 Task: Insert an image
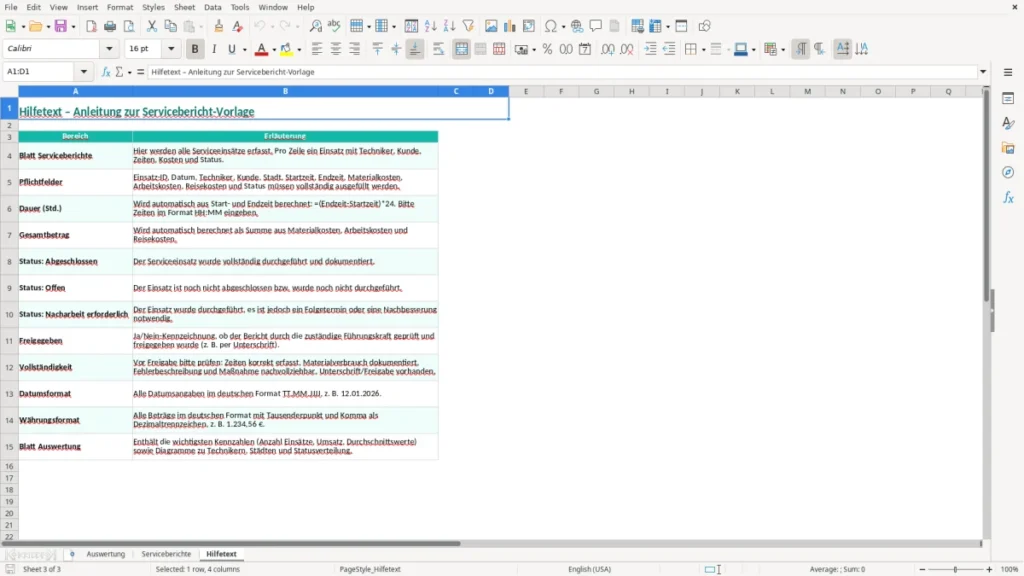coord(491,26)
